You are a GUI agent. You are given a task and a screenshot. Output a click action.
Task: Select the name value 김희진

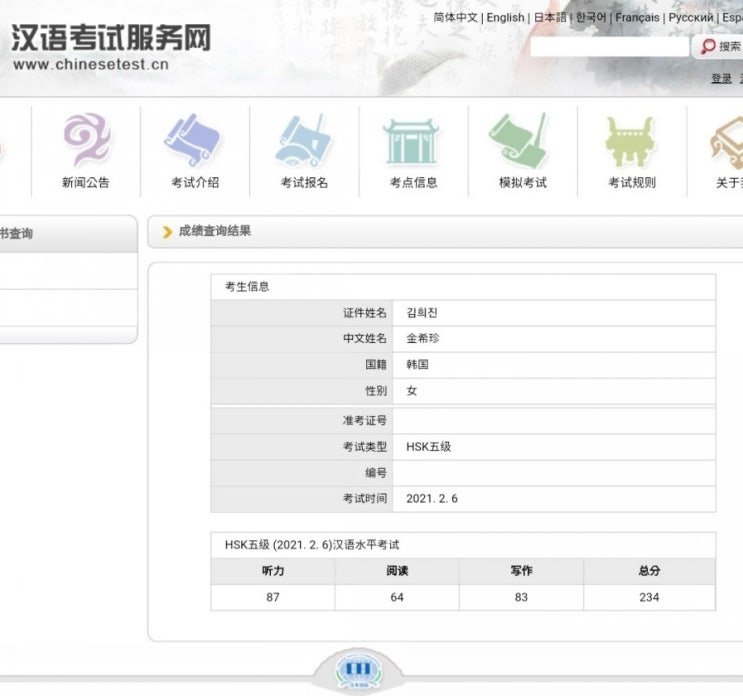pos(422,313)
